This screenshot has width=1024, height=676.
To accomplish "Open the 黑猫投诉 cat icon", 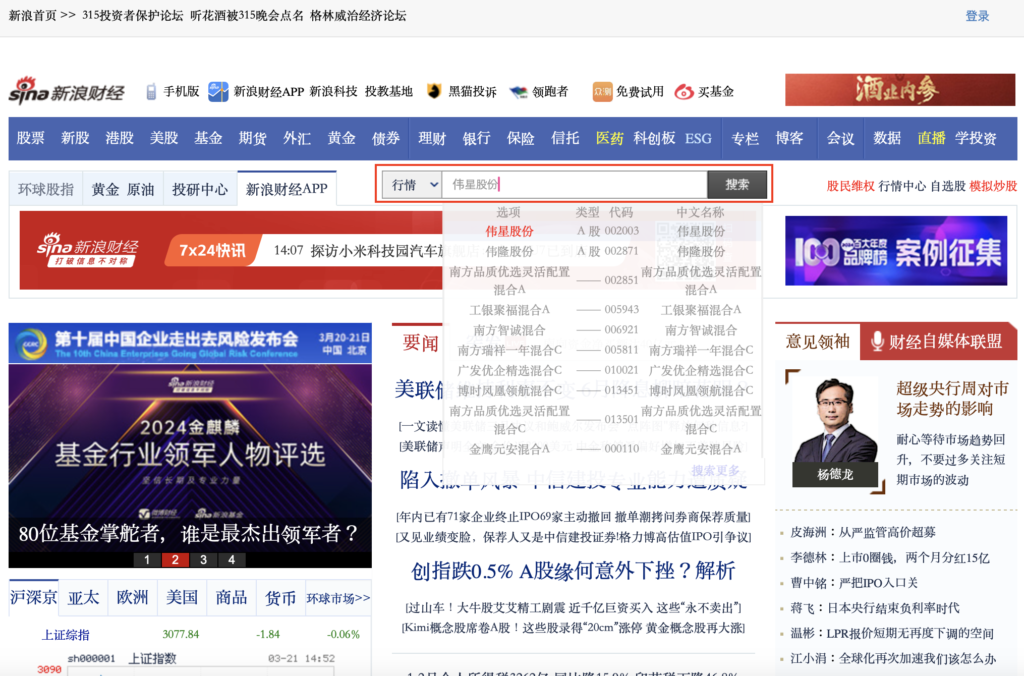I will click(x=434, y=92).
